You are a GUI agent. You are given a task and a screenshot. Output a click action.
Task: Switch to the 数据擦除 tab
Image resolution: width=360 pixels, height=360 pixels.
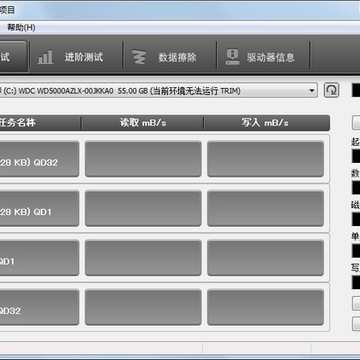pos(170,57)
